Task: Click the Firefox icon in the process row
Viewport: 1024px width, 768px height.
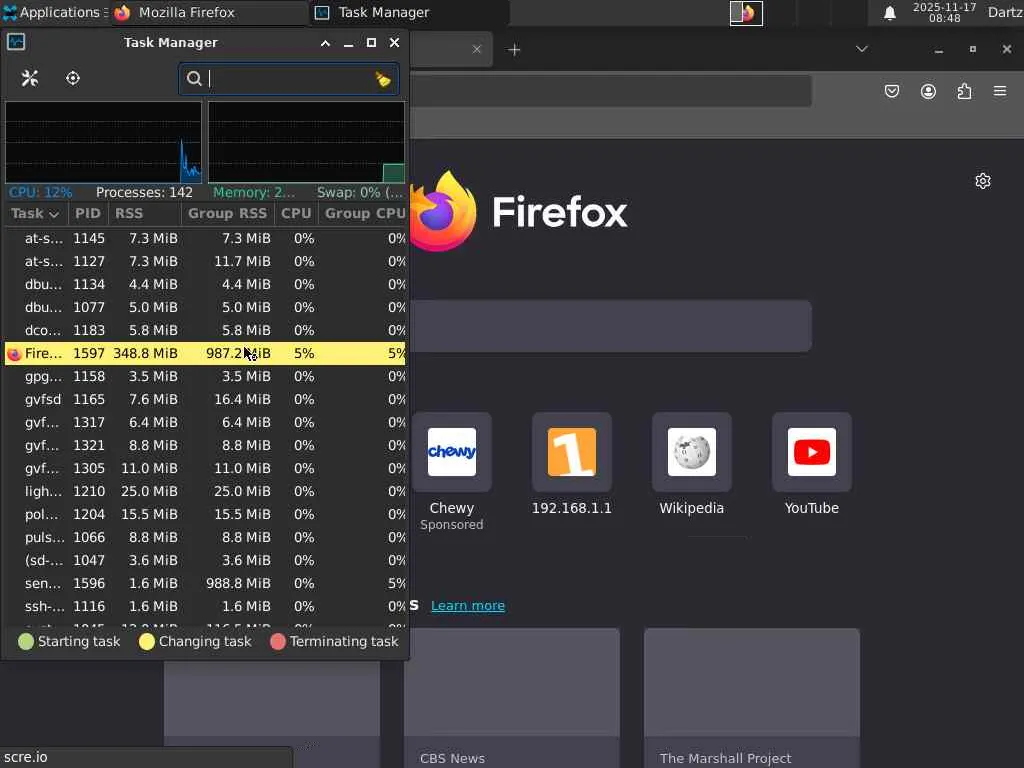Action: [x=14, y=354]
